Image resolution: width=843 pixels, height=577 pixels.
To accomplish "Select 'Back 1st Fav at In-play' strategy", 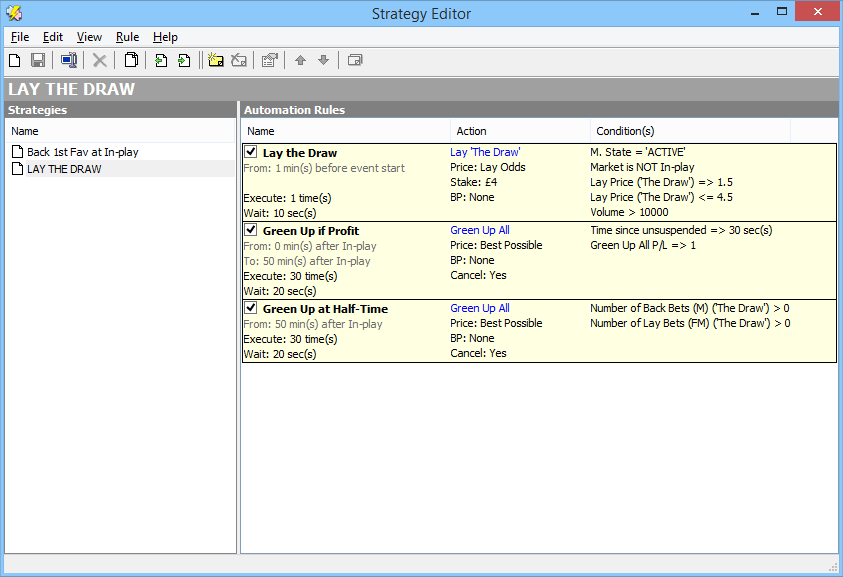I will [x=82, y=152].
